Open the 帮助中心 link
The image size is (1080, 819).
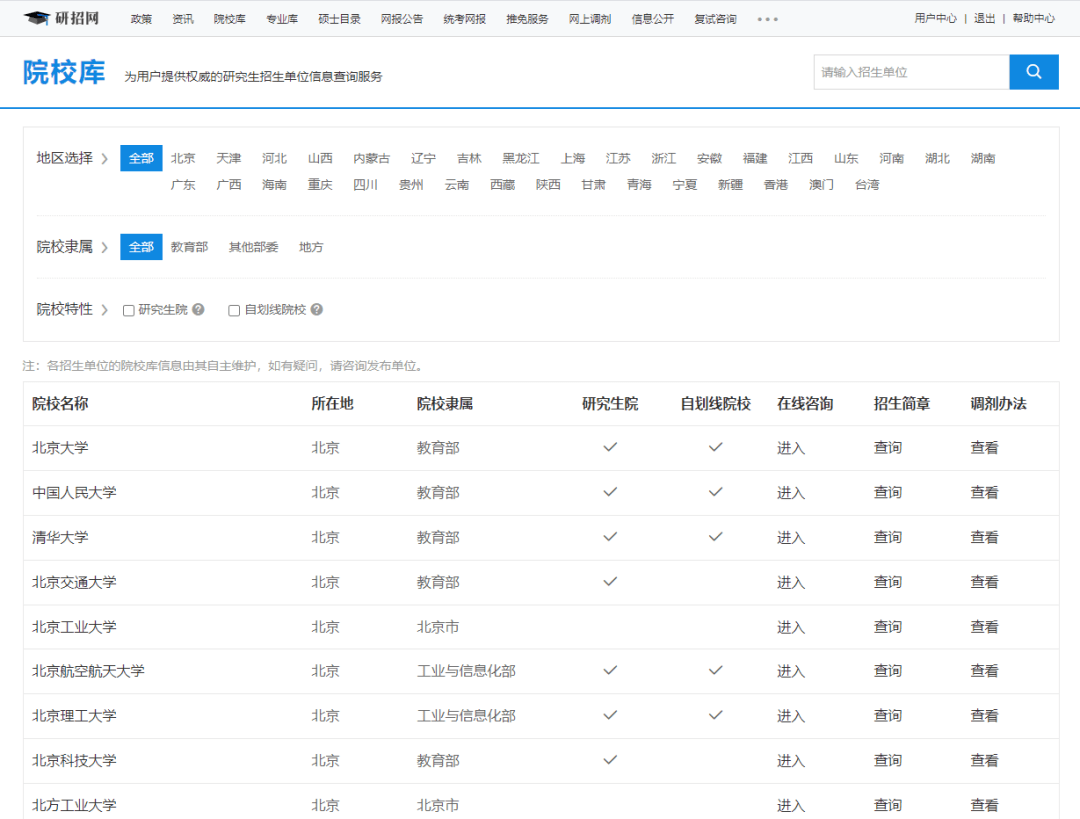pyautogui.click(x=1034, y=19)
